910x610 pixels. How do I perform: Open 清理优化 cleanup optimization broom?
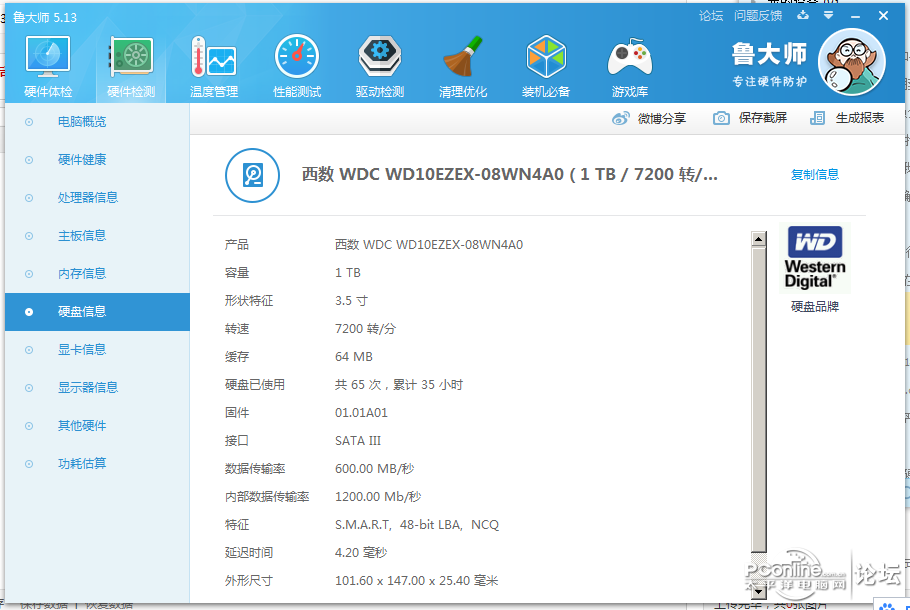click(x=463, y=66)
